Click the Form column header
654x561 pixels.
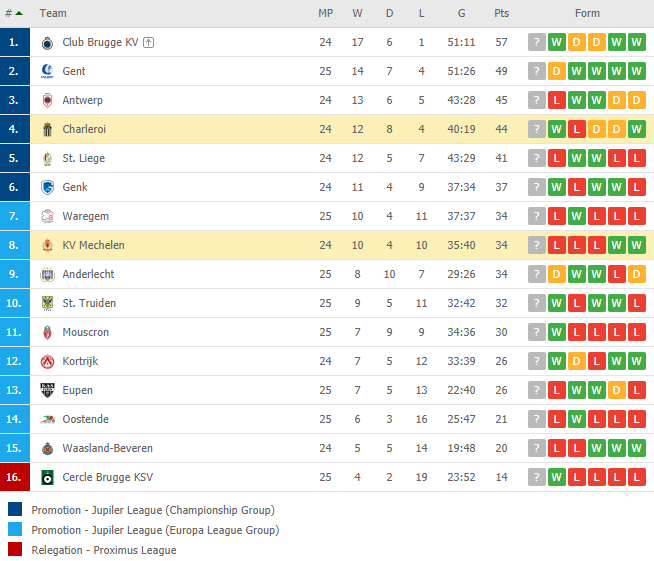587,13
